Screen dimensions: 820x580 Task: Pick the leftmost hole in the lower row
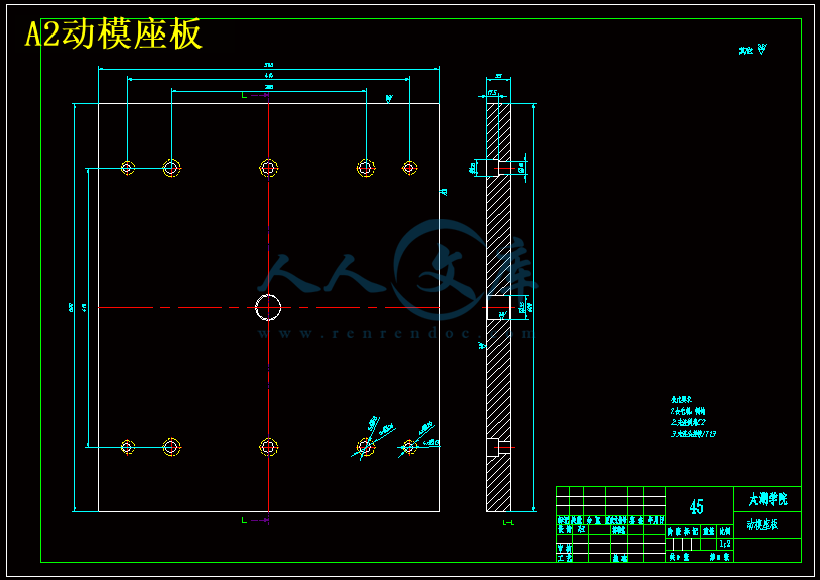click(127, 447)
